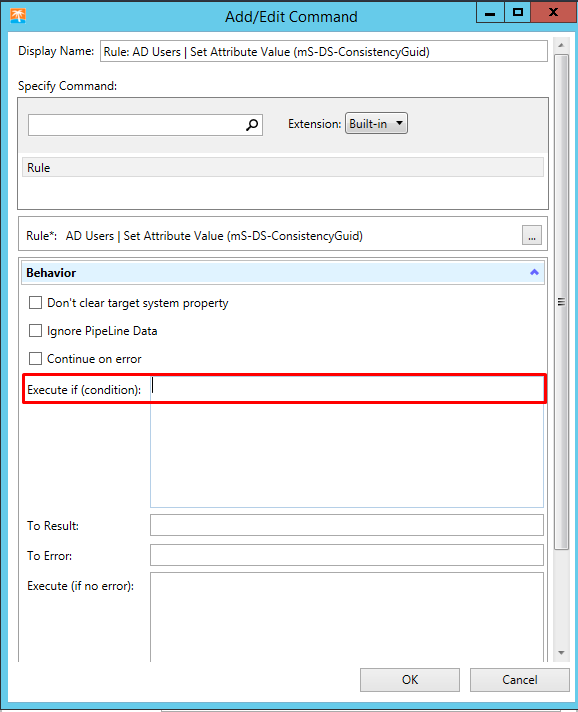Click the scrollbar down arrow
This screenshot has width=578, height=712.
[561, 653]
